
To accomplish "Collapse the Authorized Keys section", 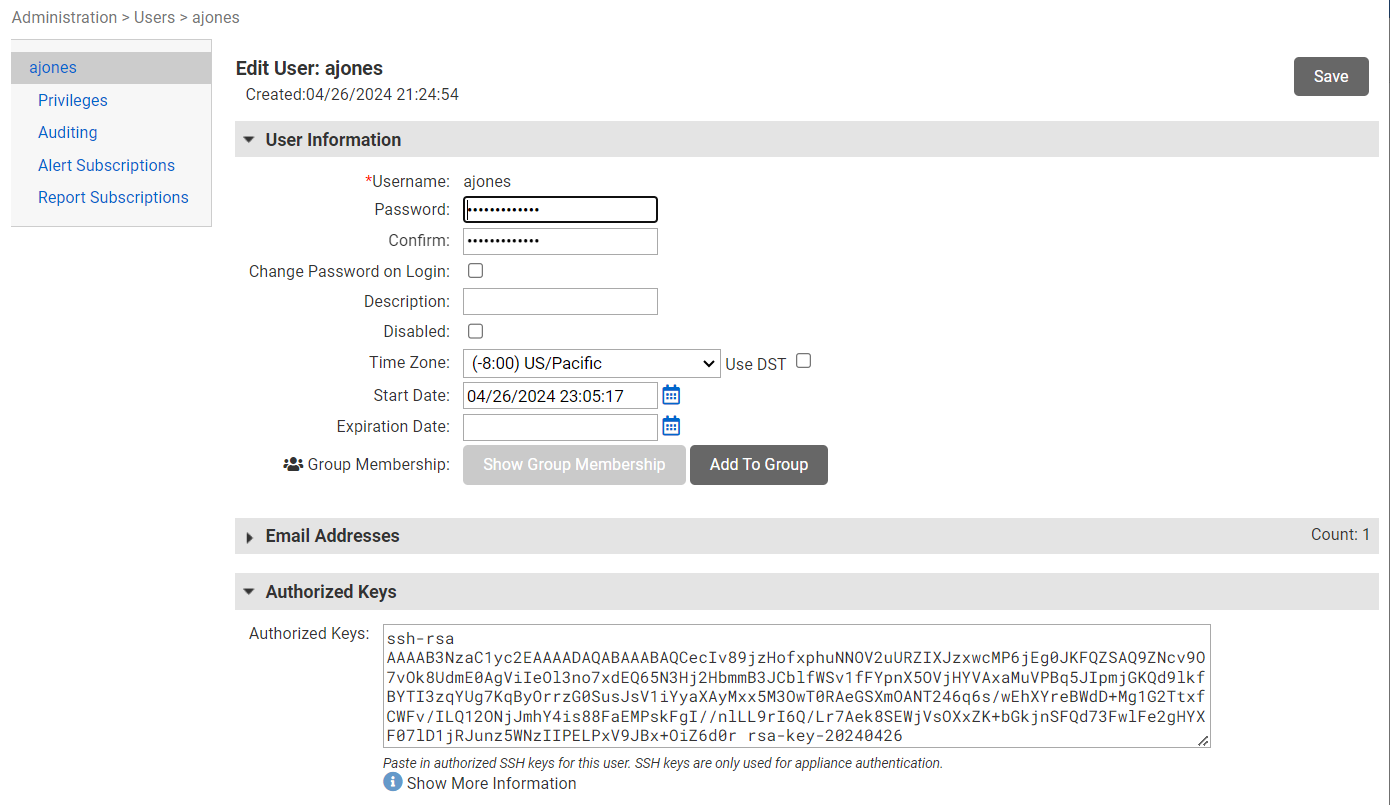I will 807,592.
